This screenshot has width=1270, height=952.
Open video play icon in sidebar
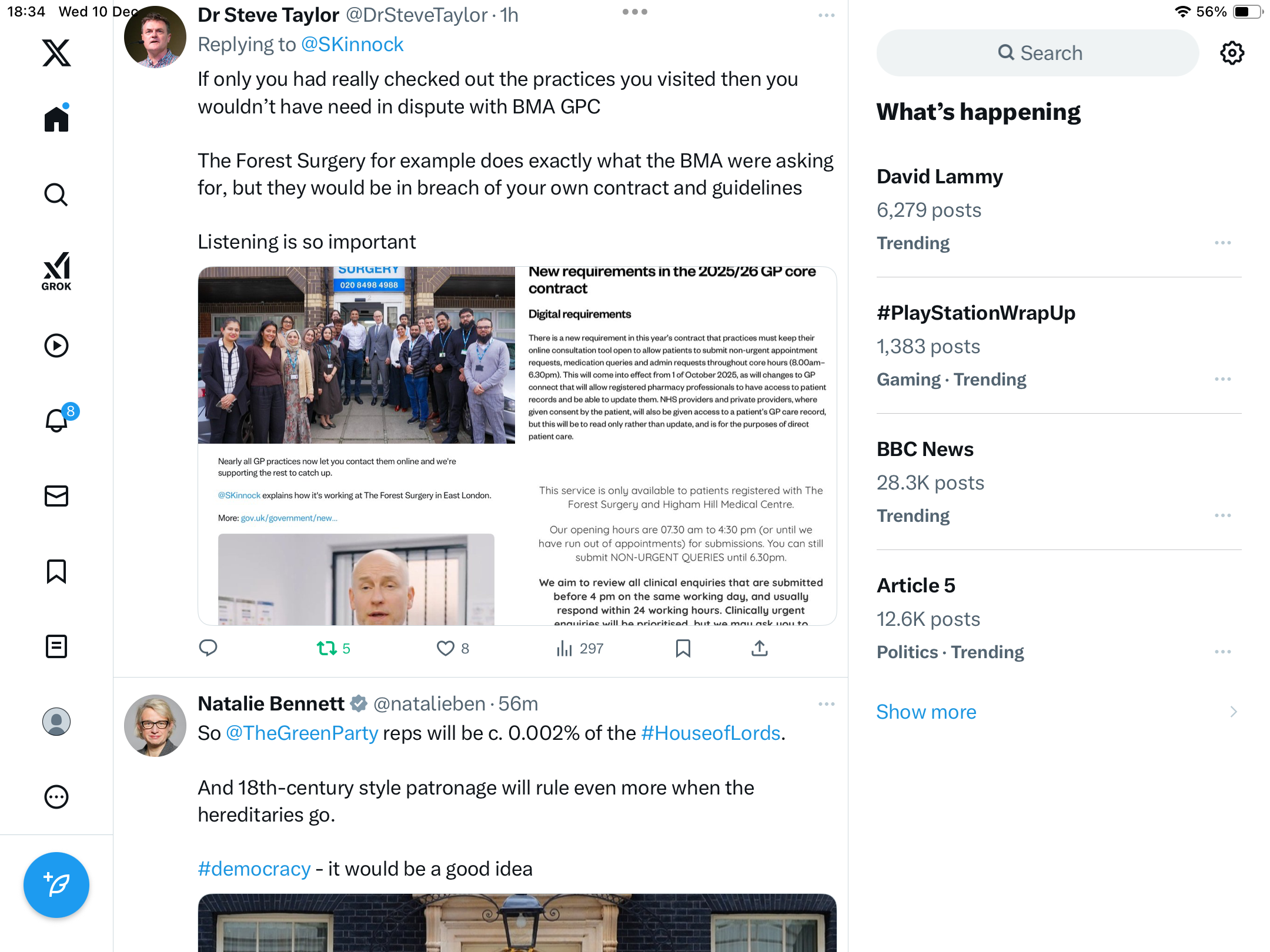(x=56, y=346)
